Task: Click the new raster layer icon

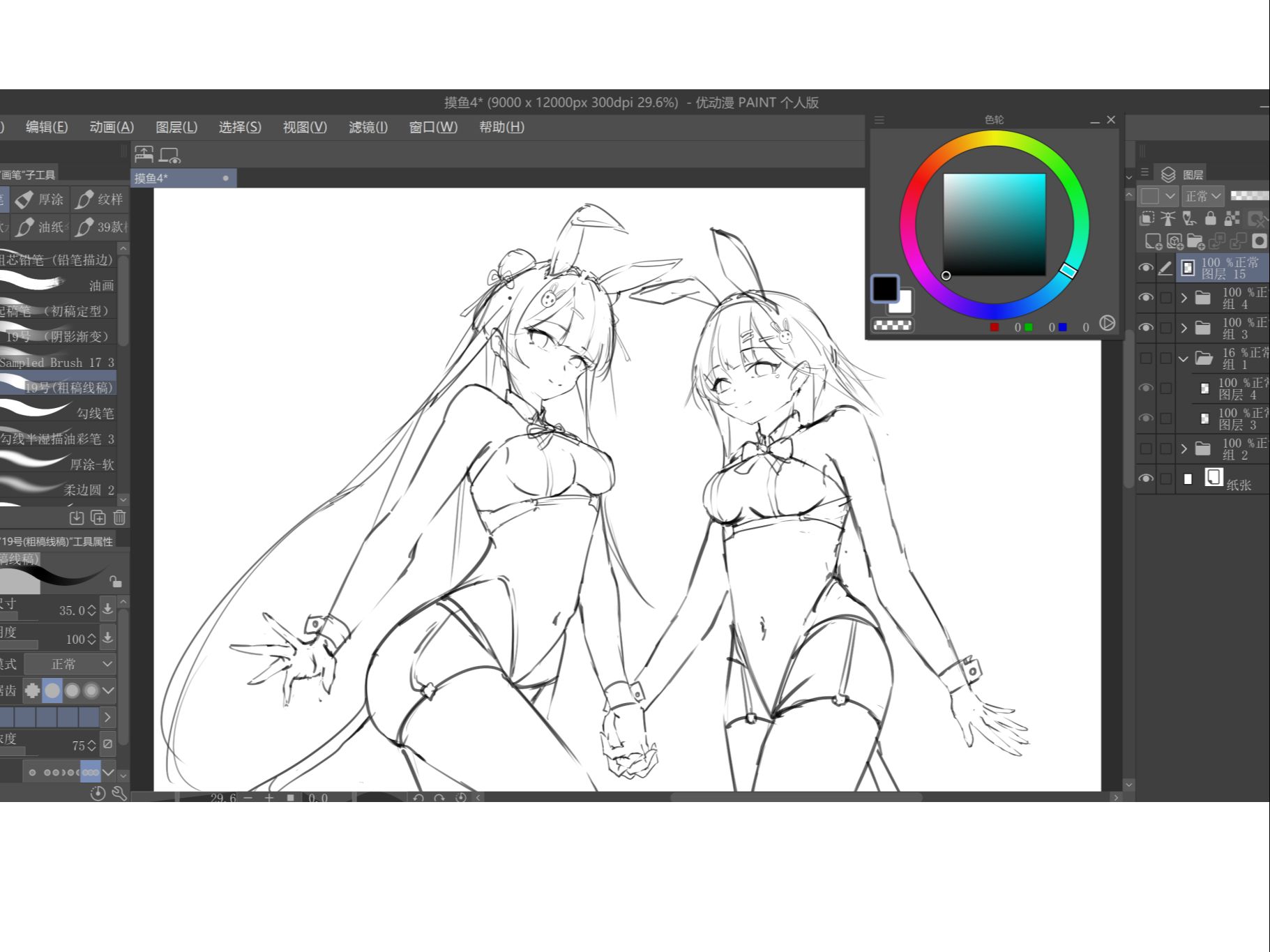Action: [x=1153, y=241]
